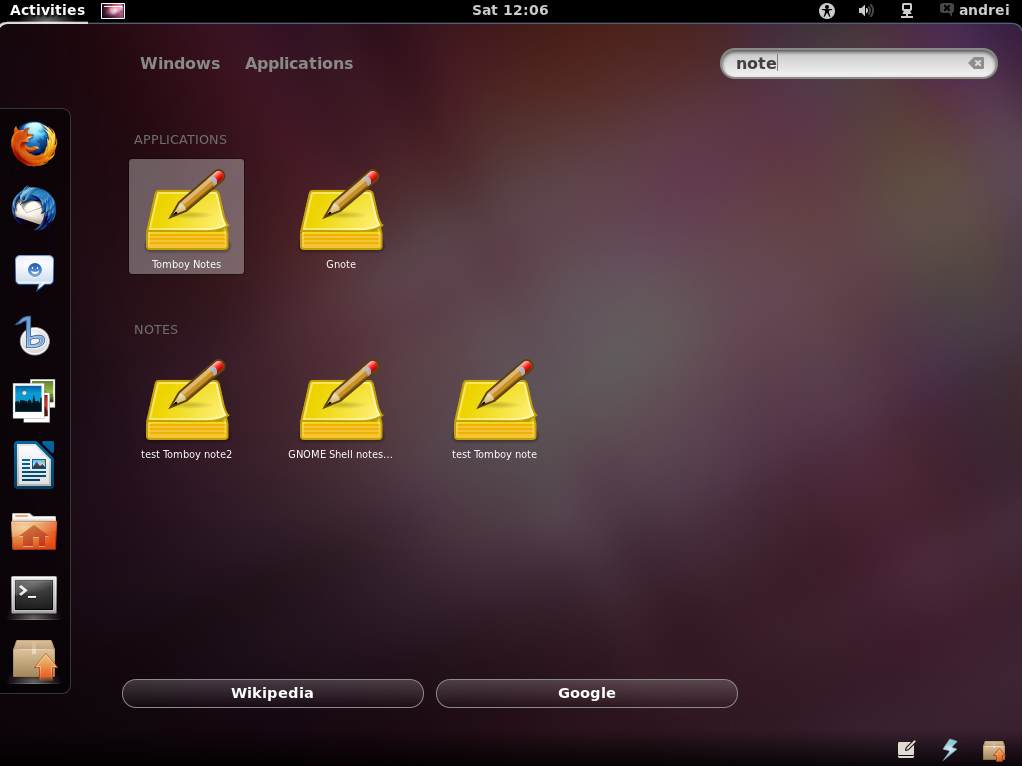
Task: Switch to the Applications tab
Action: (x=298, y=63)
